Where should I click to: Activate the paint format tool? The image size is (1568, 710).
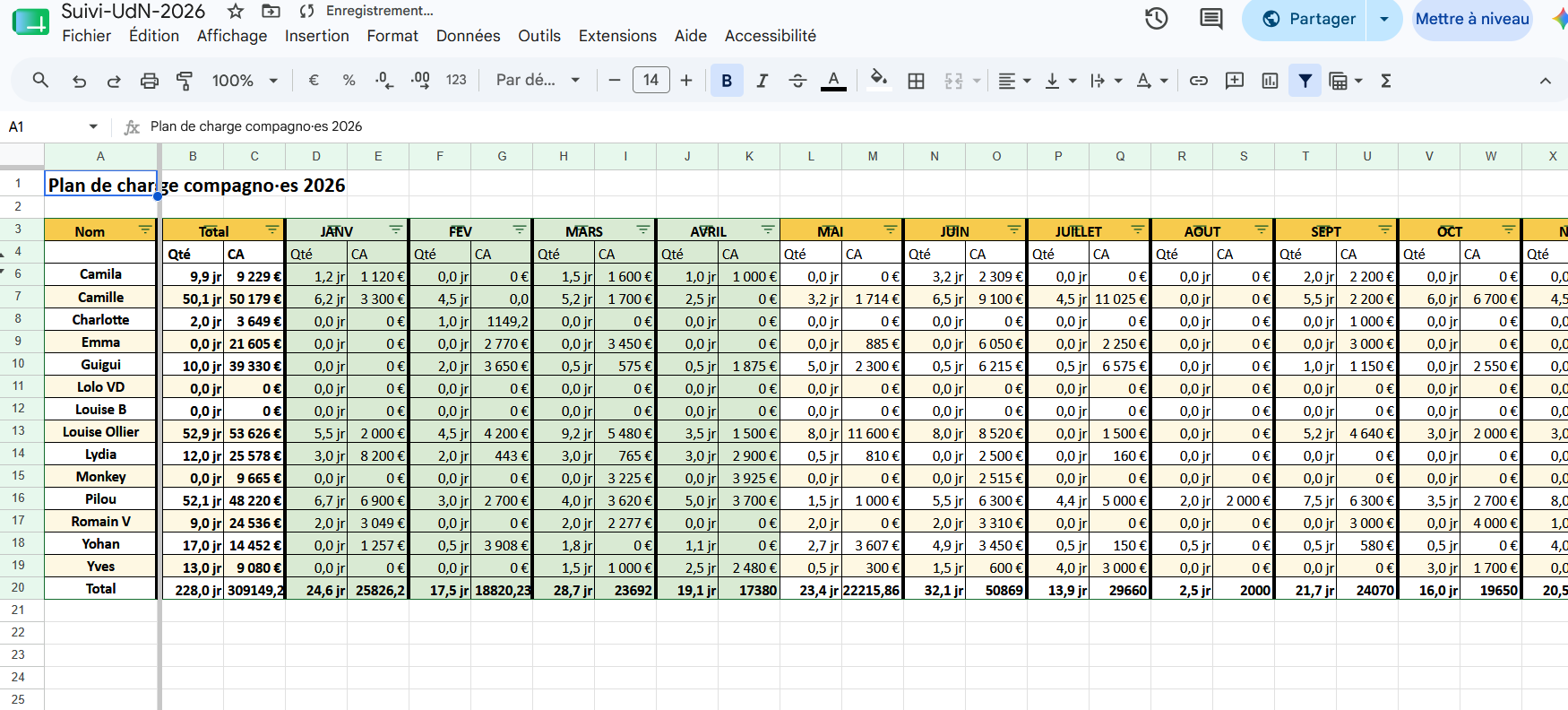(x=185, y=81)
